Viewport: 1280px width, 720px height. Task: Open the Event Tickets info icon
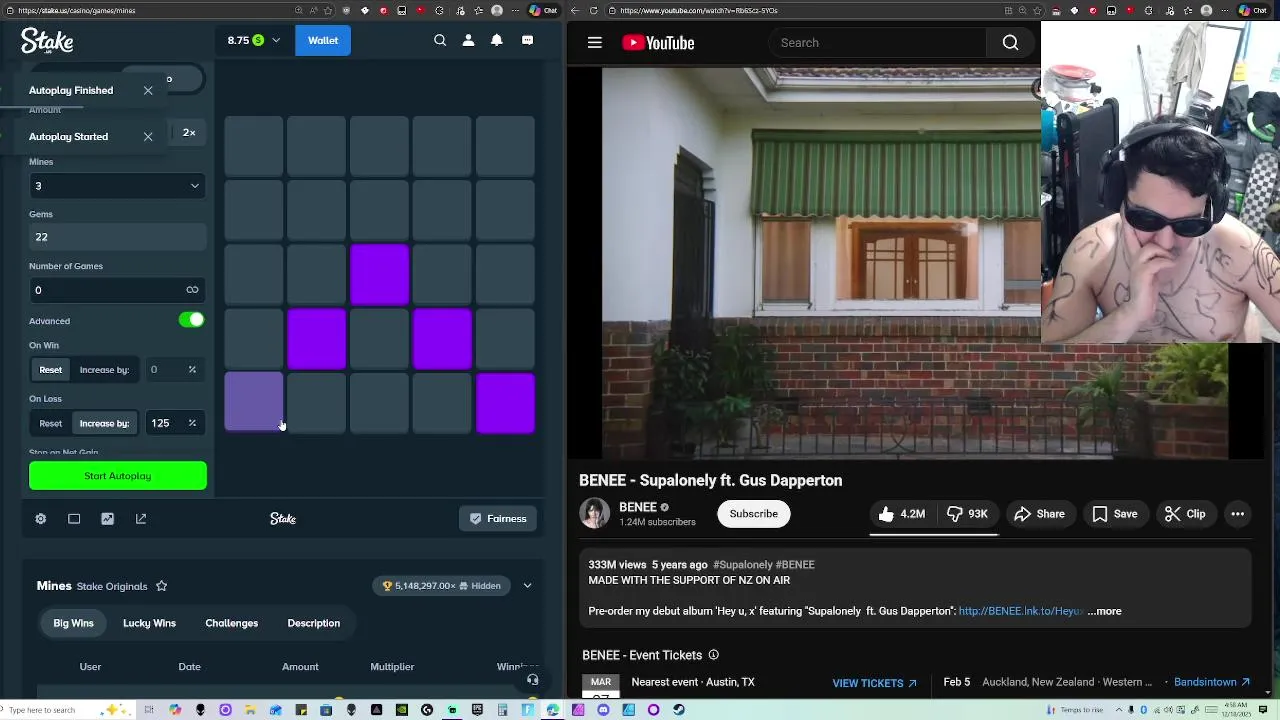pos(714,655)
